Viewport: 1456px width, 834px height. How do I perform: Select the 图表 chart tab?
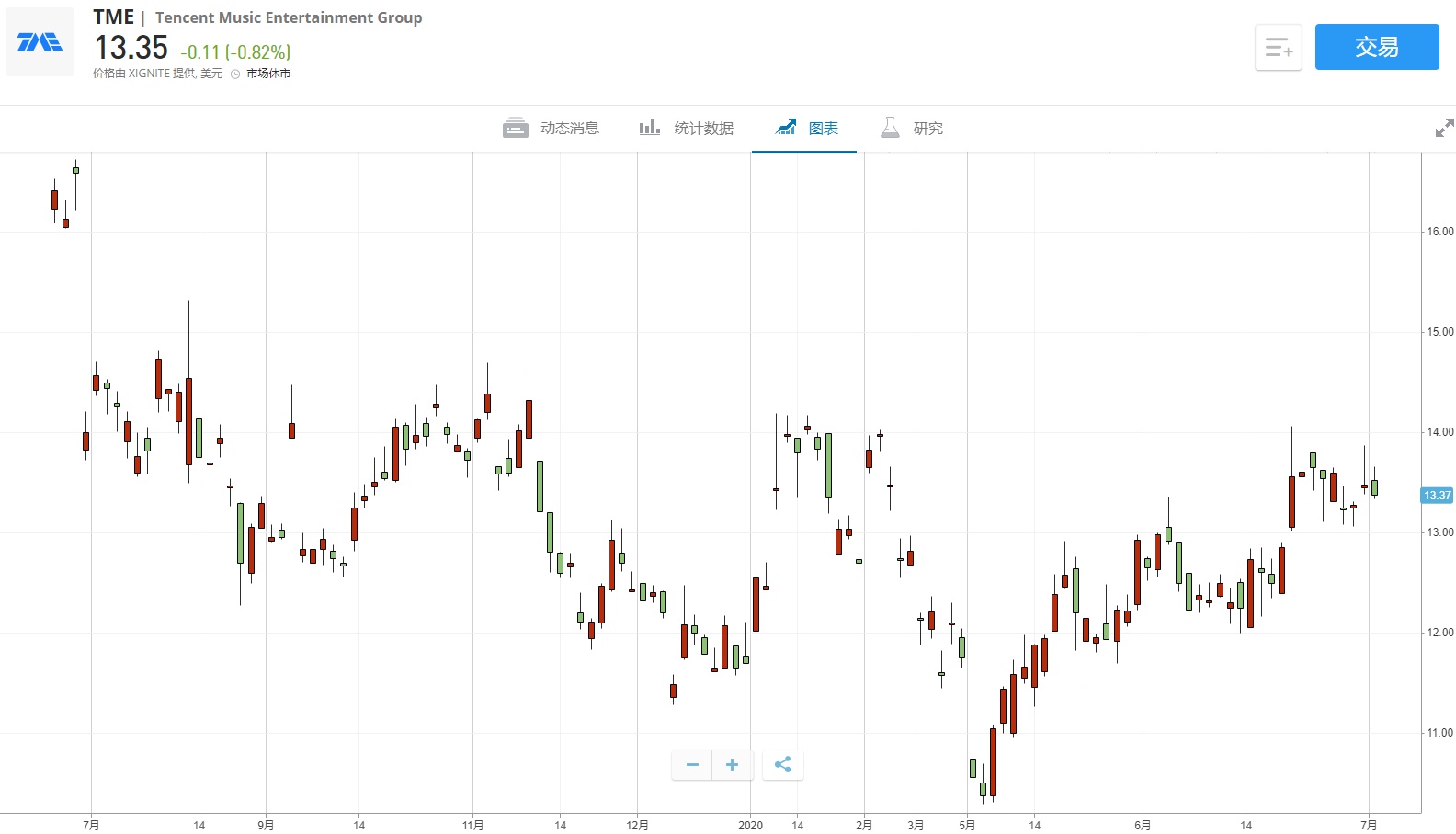pos(806,129)
